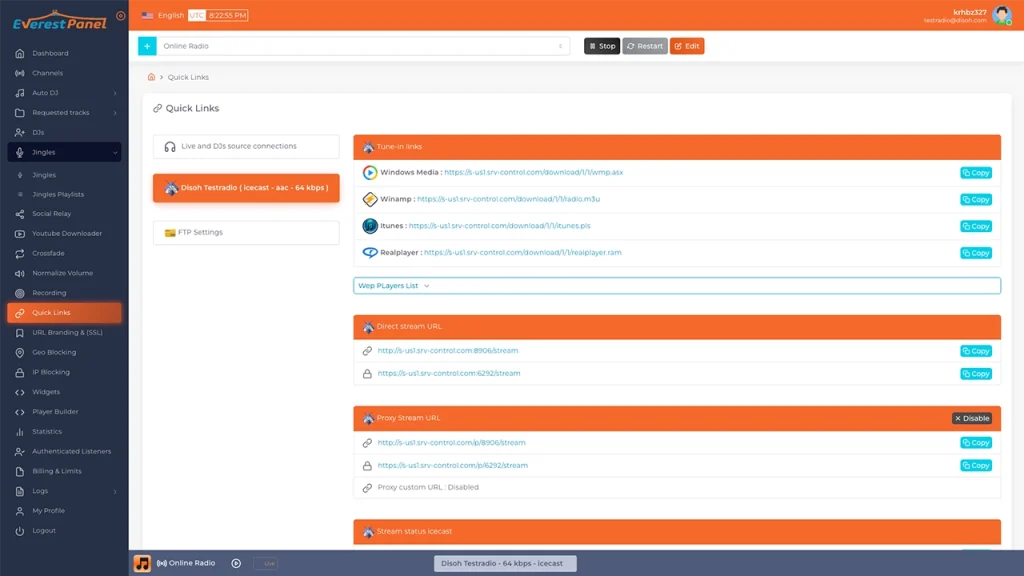The height and width of the screenshot is (576, 1024).
Task: Expand the Auto DJ sidebar menu
Action: coord(66,93)
